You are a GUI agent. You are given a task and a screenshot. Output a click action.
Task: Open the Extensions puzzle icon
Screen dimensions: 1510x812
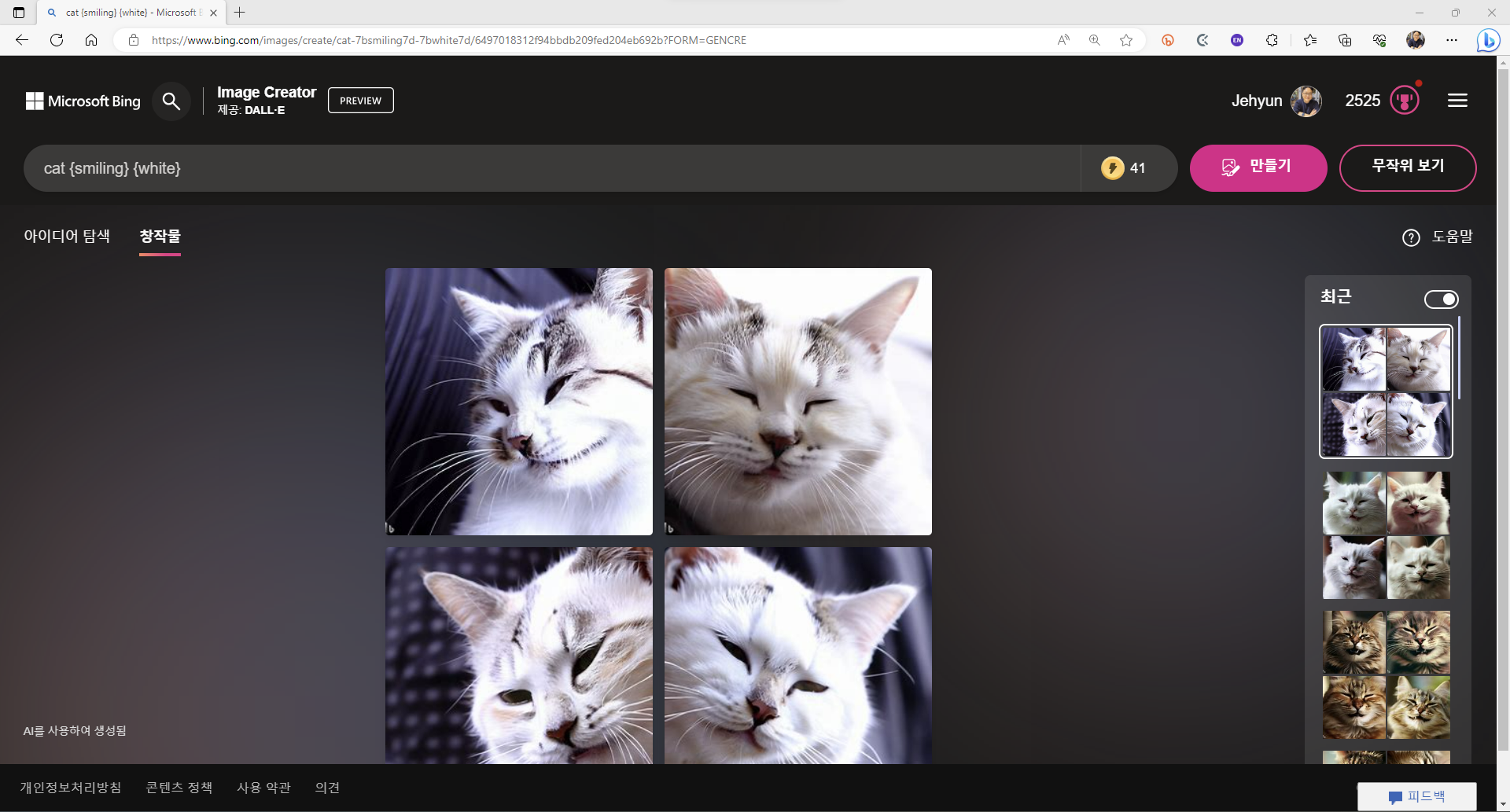[1272, 40]
